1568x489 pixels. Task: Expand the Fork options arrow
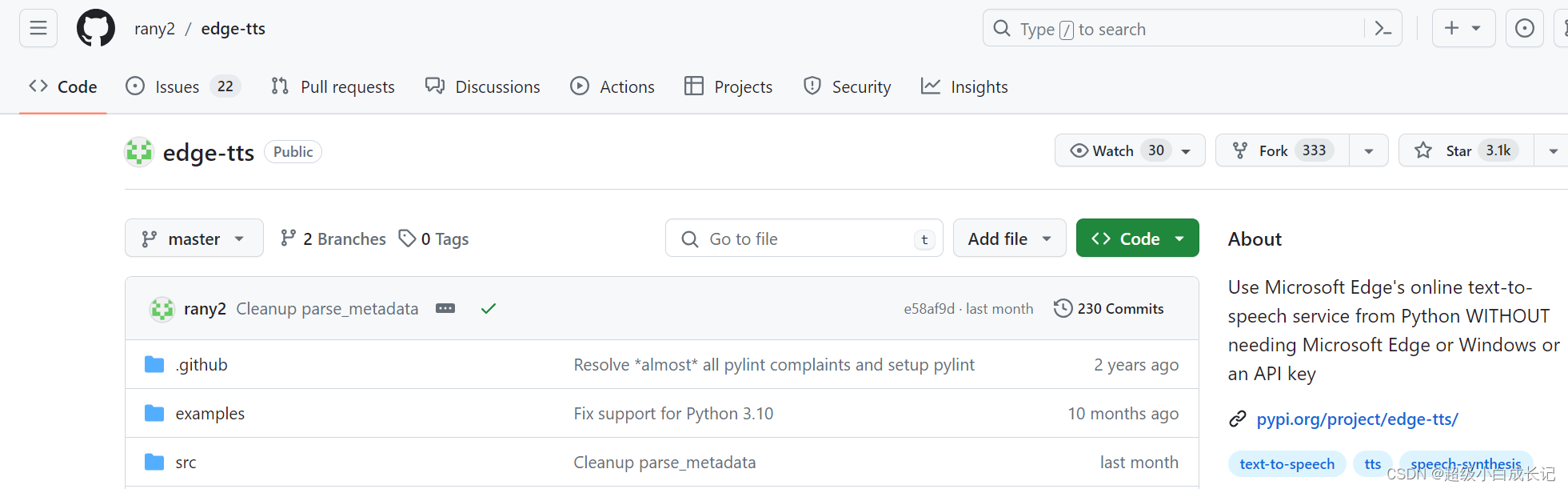click(x=1369, y=150)
